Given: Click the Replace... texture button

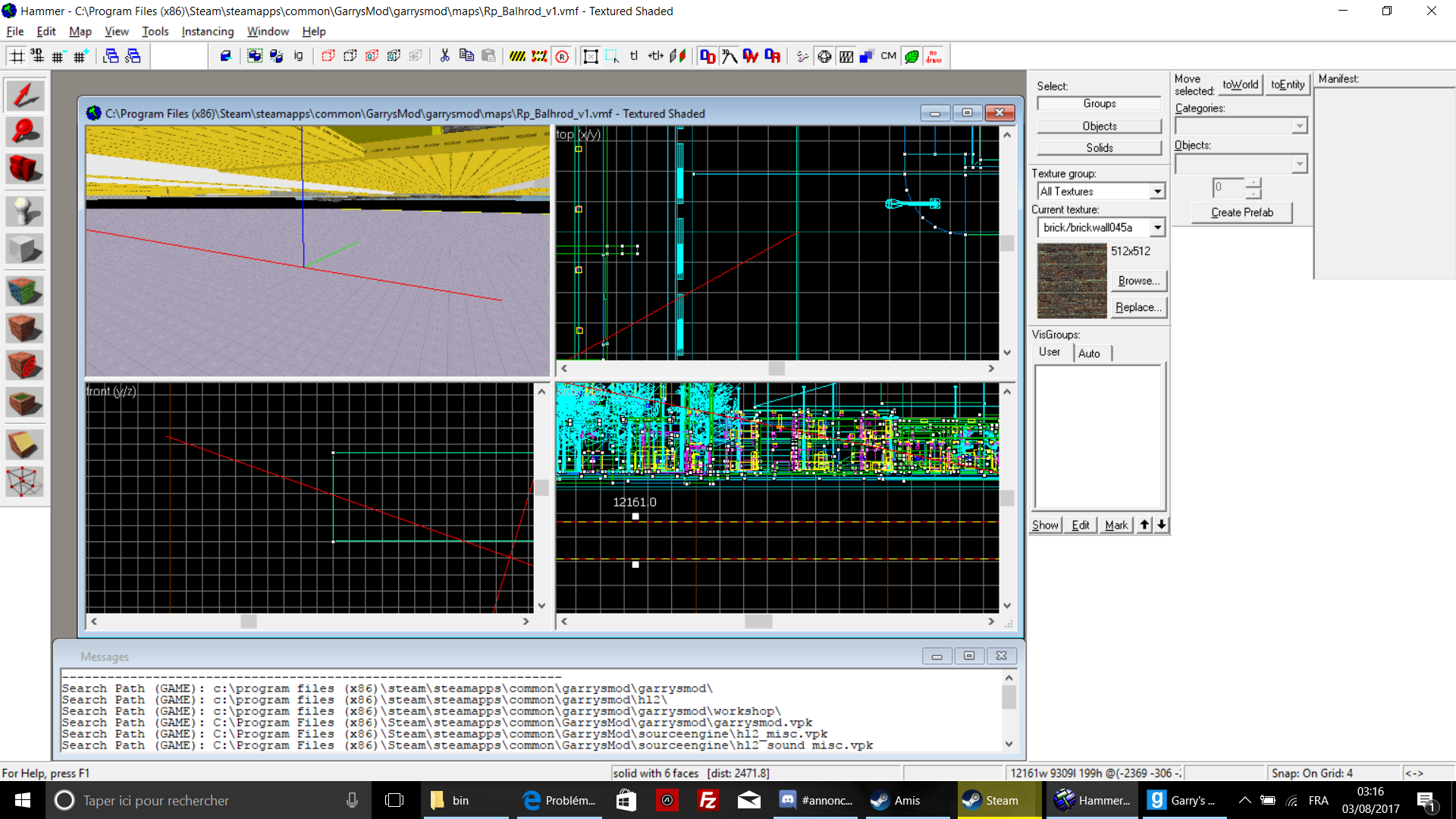Looking at the screenshot, I should pos(1138,307).
